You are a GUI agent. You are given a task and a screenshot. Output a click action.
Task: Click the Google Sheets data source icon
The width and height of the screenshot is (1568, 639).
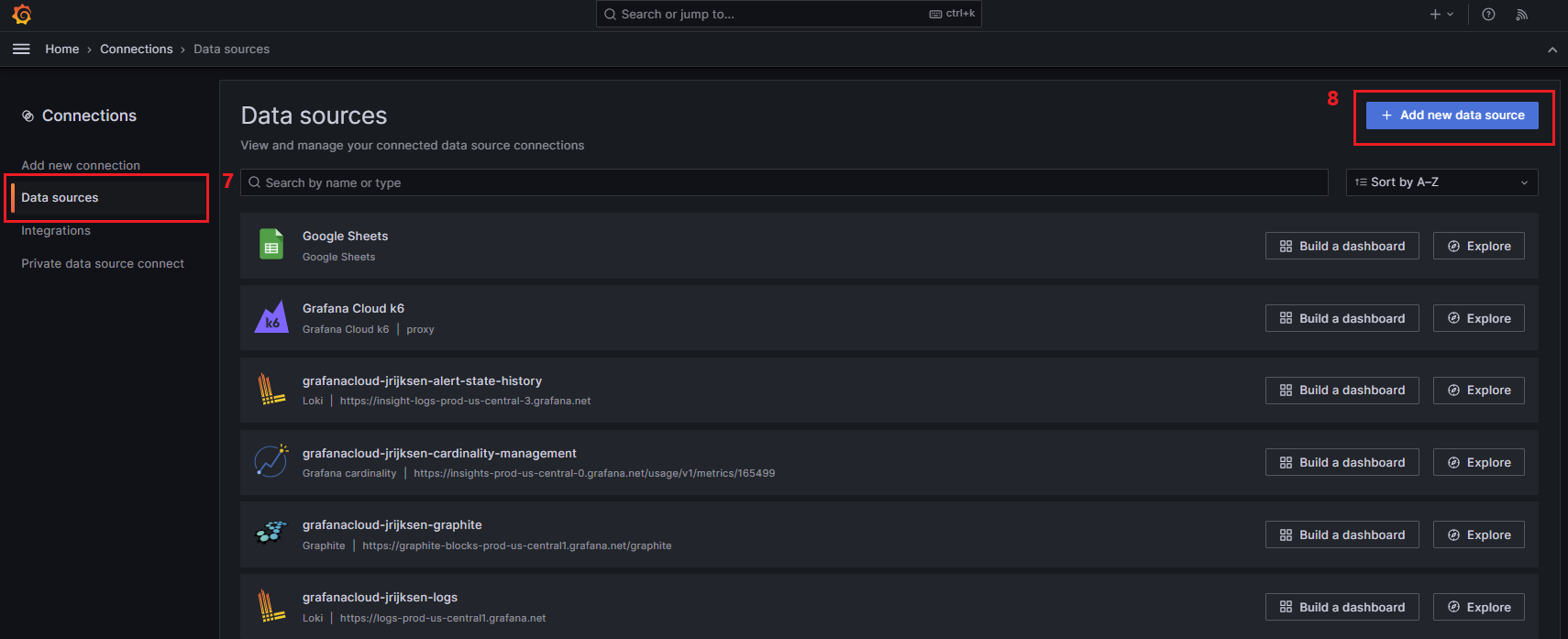click(271, 245)
